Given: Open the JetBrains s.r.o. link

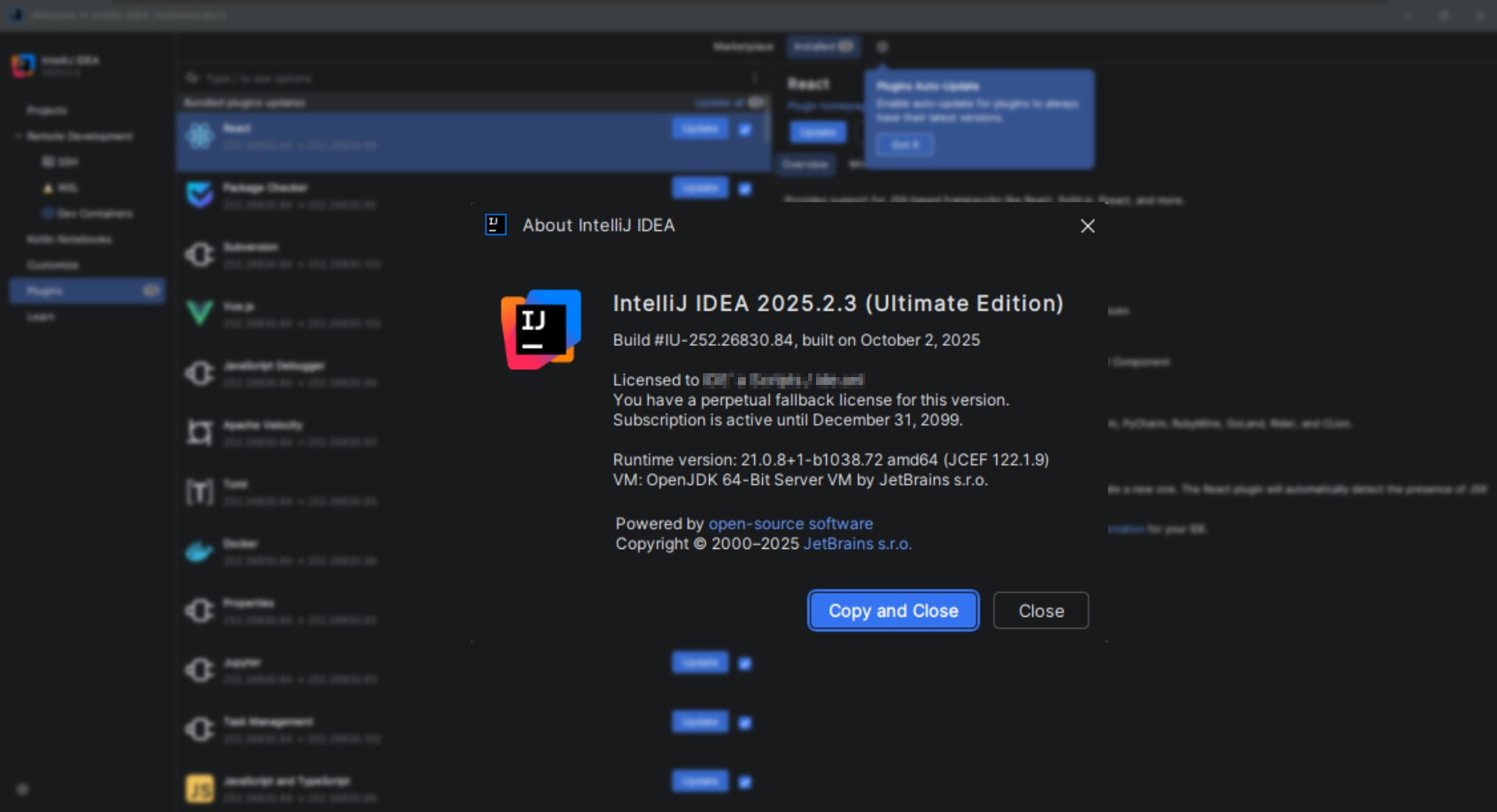Looking at the screenshot, I should click(857, 544).
